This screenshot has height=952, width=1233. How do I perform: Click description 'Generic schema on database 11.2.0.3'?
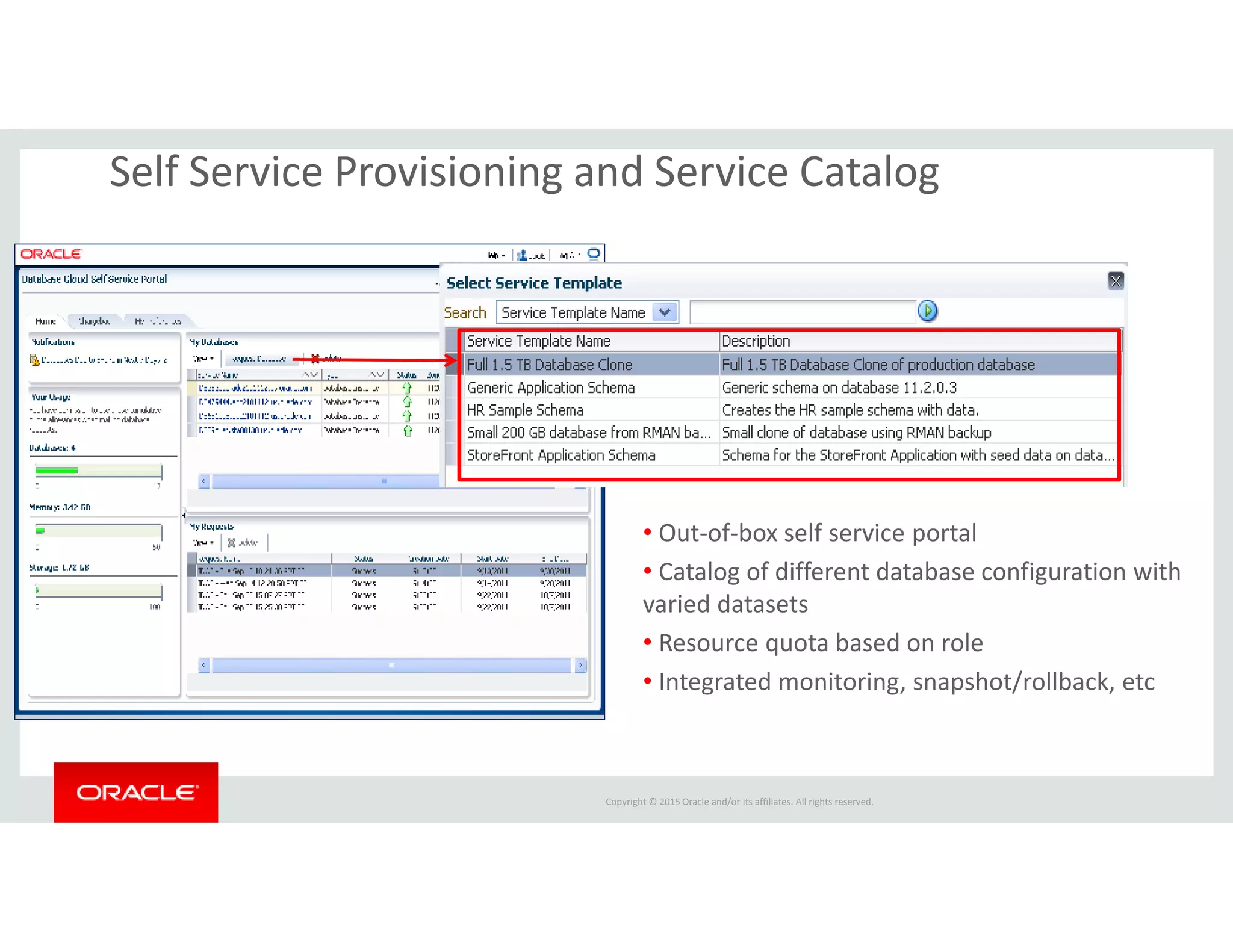pyautogui.click(x=839, y=388)
